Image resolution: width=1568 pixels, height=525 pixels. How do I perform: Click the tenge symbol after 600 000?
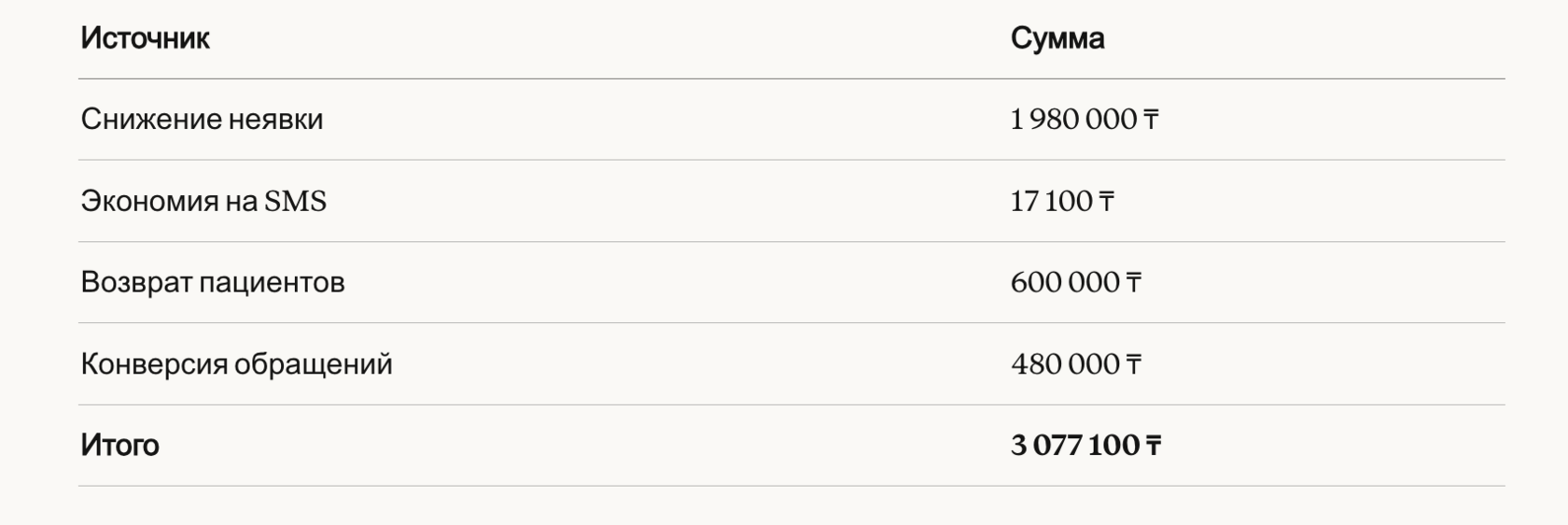coord(1133,282)
